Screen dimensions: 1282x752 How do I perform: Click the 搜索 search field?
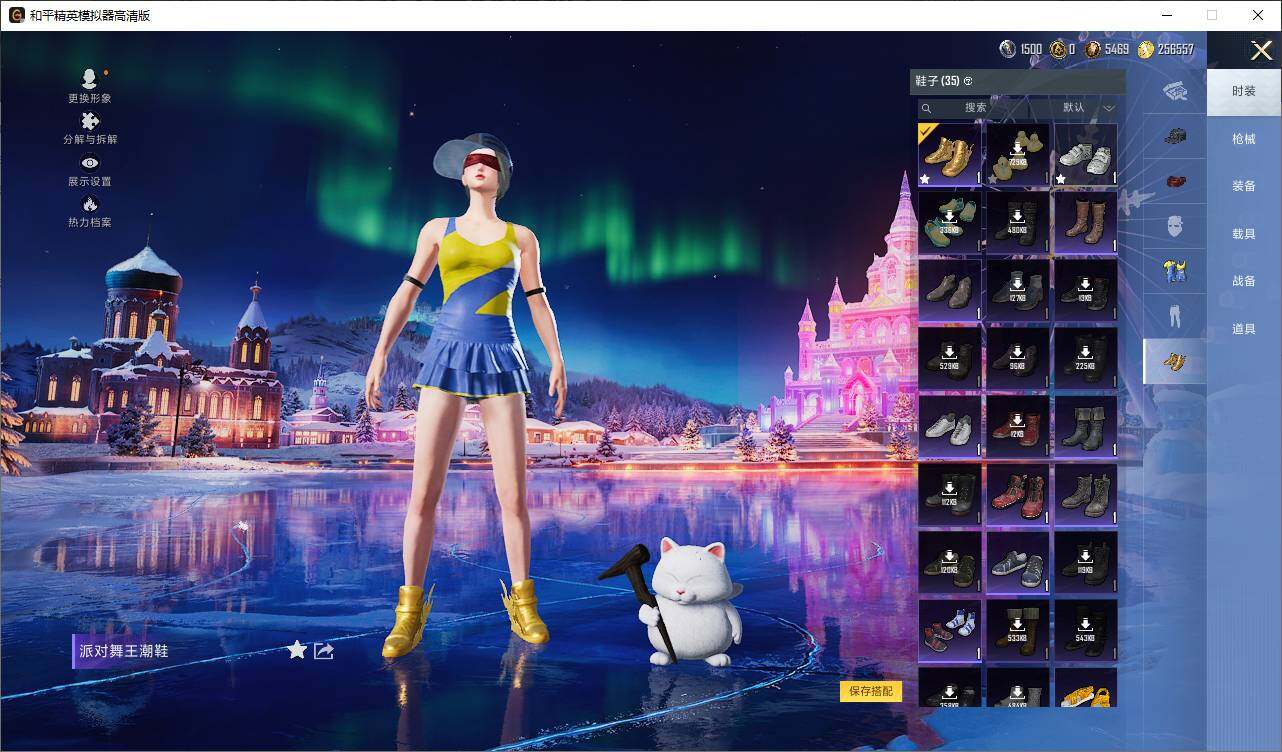976,107
